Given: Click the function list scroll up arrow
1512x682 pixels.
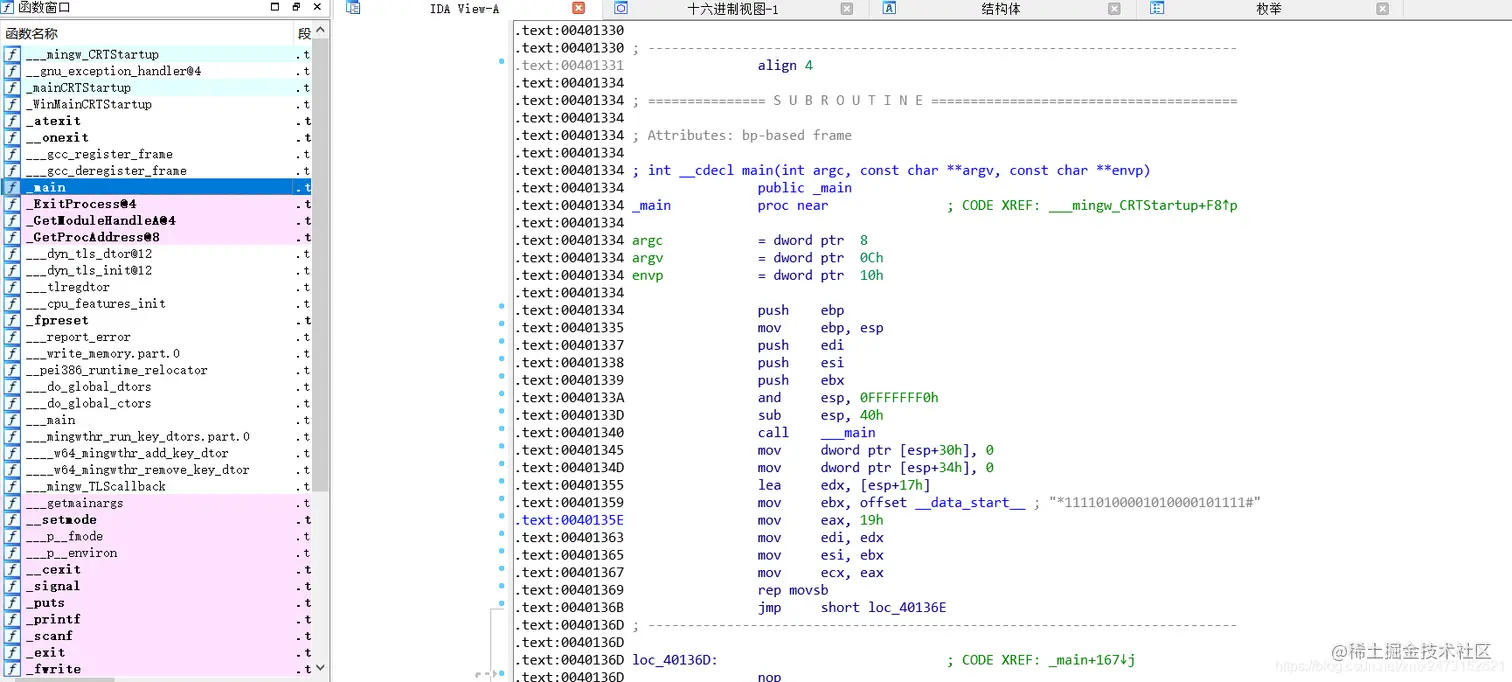Looking at the screenshot, I should pos(321,33).
